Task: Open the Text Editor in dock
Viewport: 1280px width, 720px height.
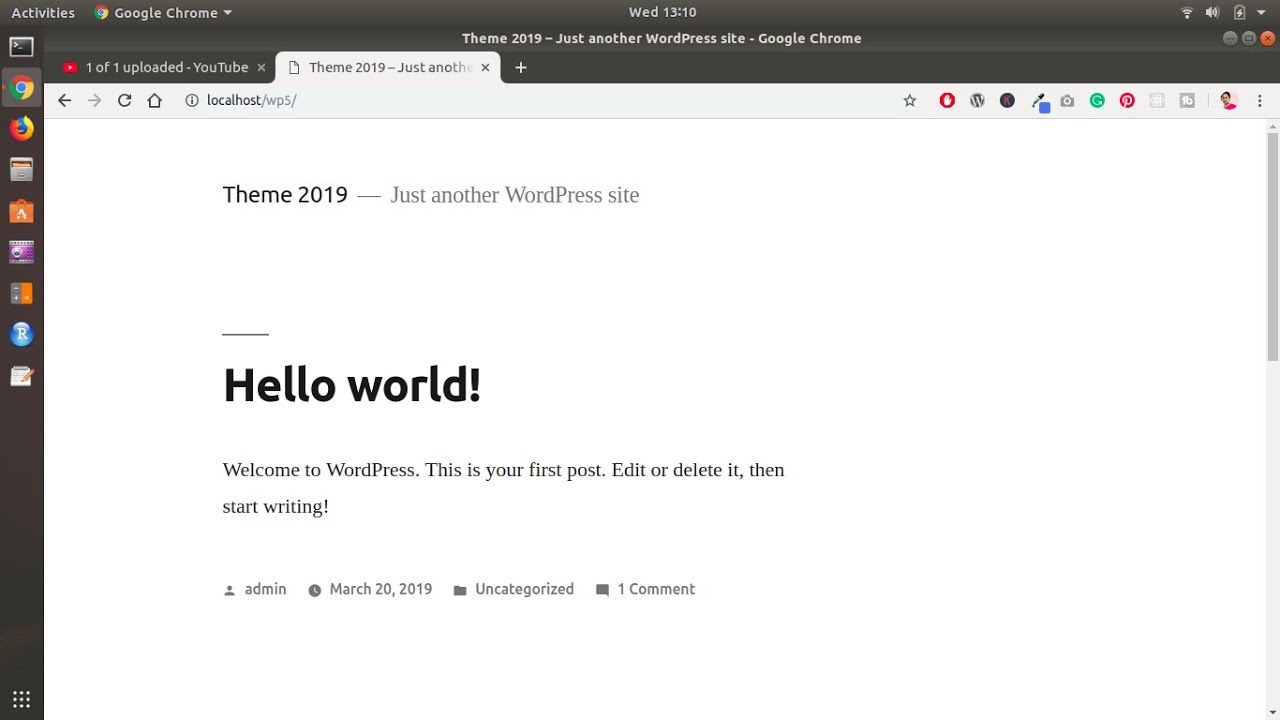Action: 21,376
